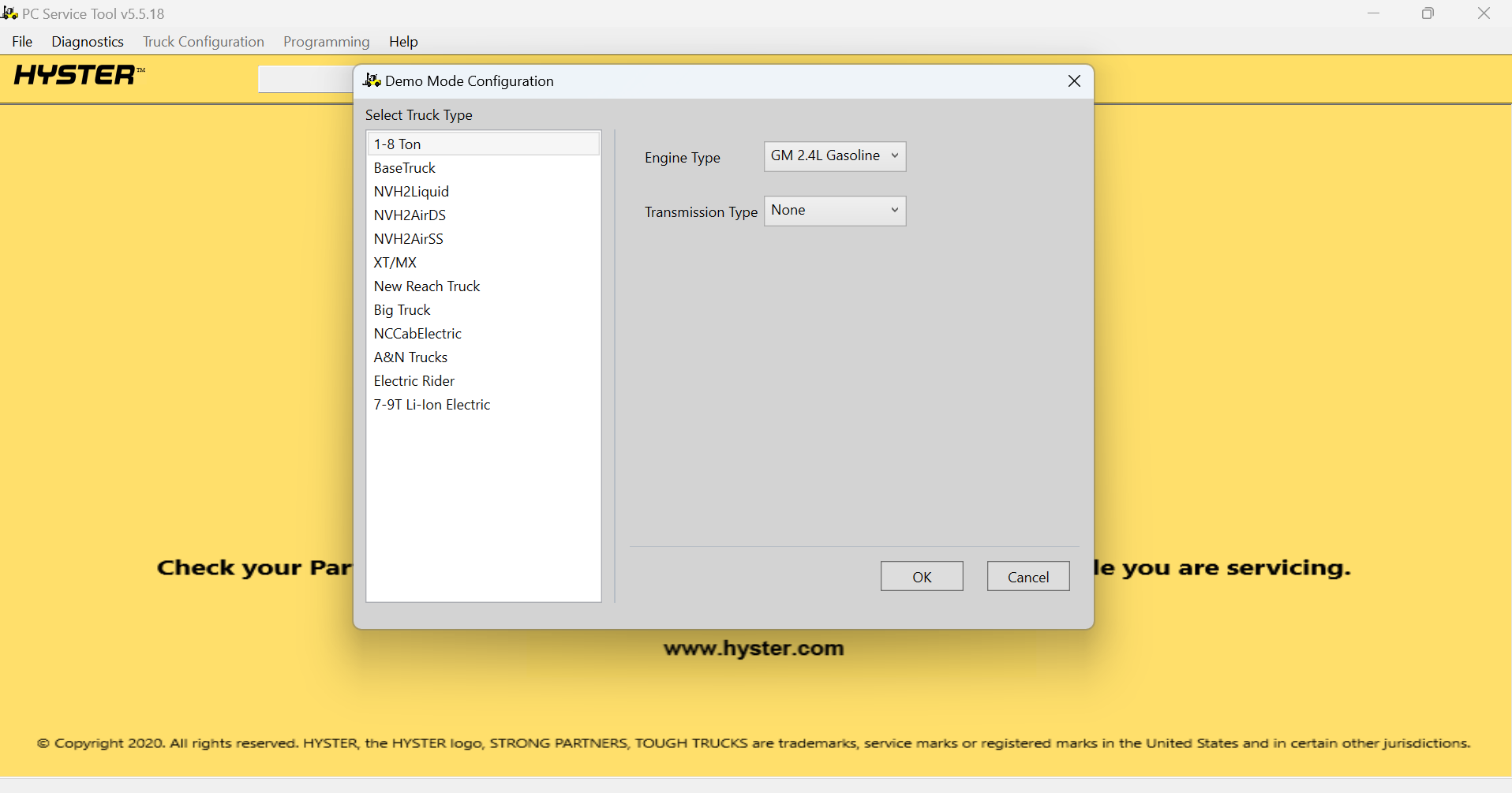Cancel the Demo Mode Configuration dialog
The height and width of the screenshot is (793, 1512).
tap(1028, 576)
